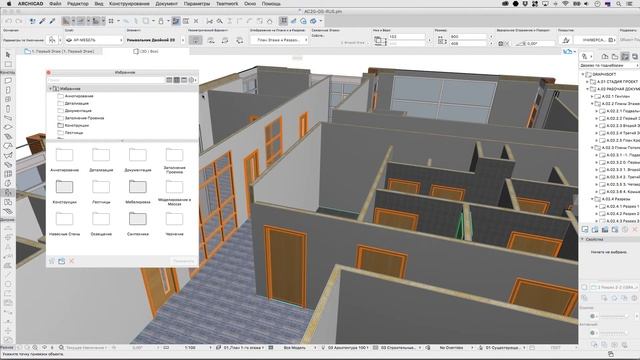
Task: Open the Редактор menu
Action: pyautogui.click(x=78, y=4)
